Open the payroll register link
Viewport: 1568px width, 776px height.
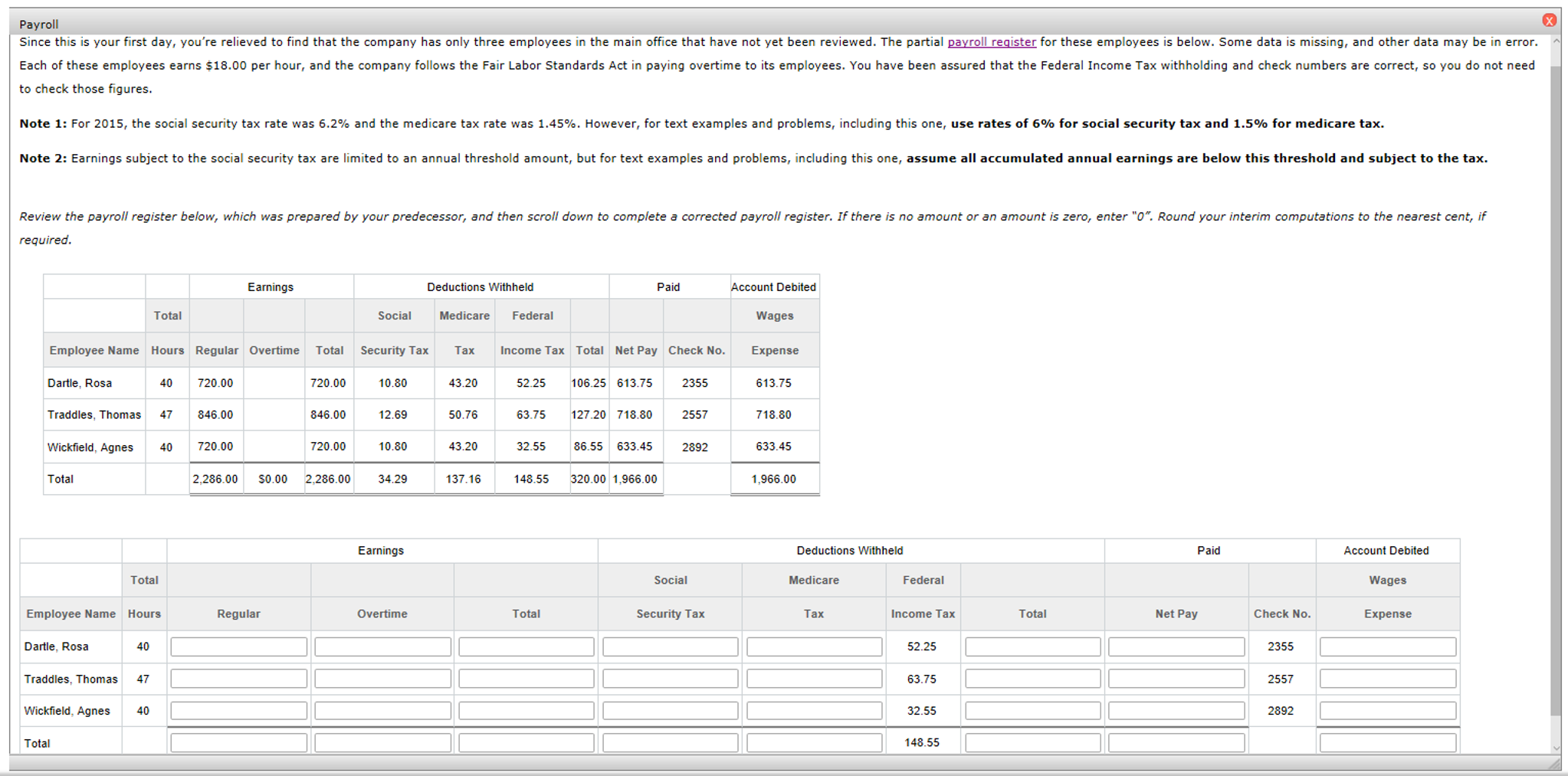click(x=992, y=42)
